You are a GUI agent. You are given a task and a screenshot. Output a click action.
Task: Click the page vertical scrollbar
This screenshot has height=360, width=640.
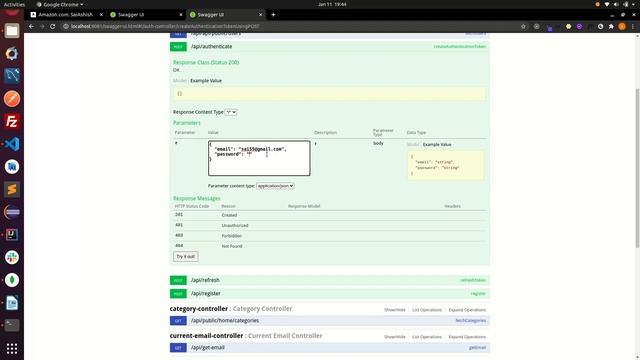tap(637, 168)
